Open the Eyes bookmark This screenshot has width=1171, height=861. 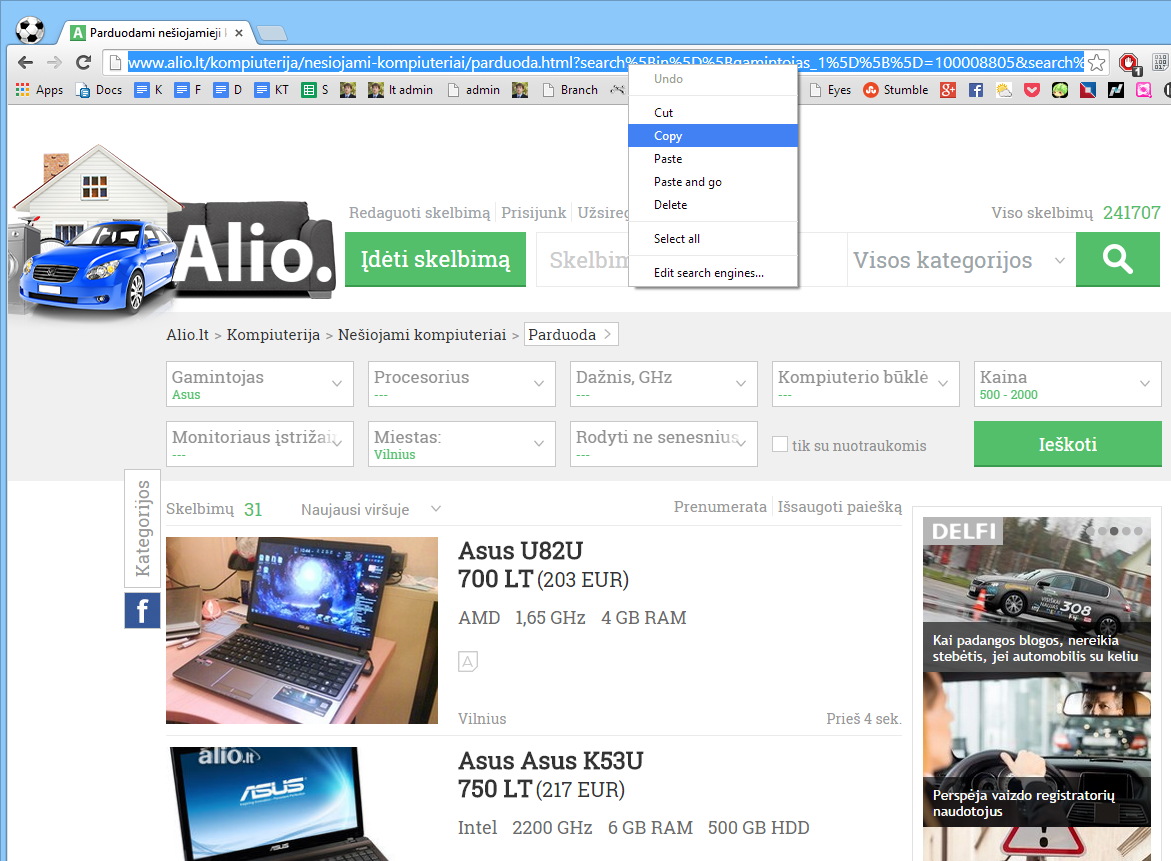(830, 90)
